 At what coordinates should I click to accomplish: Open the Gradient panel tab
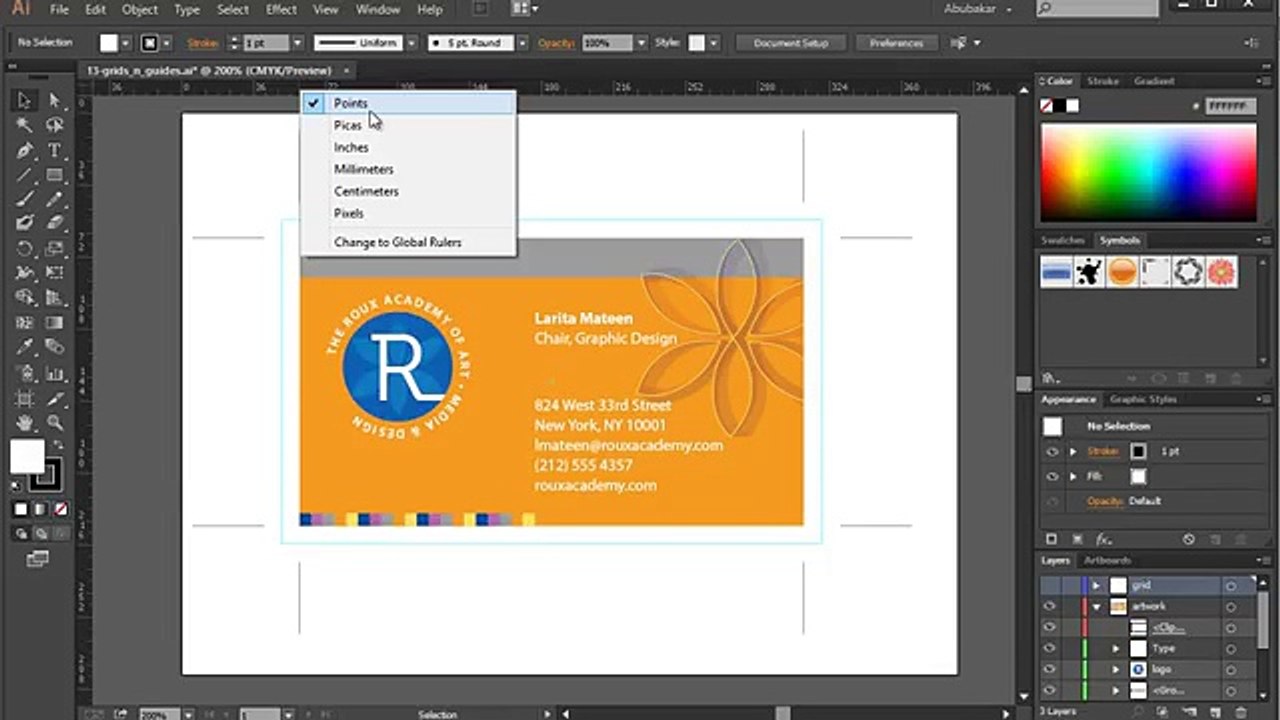coord(1154,81)
